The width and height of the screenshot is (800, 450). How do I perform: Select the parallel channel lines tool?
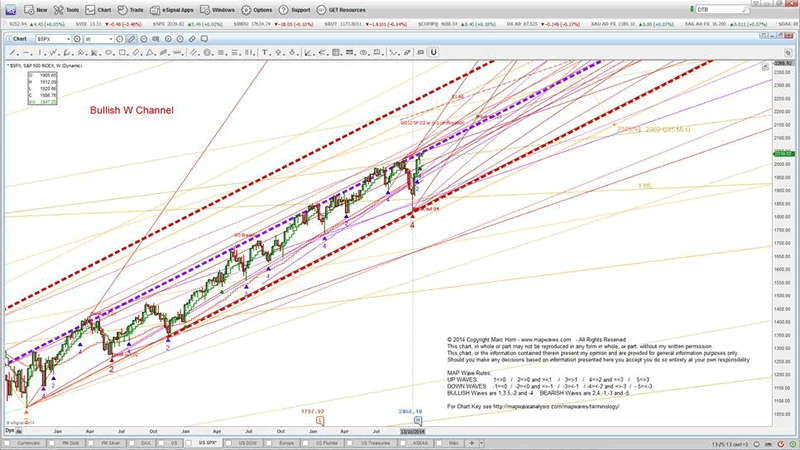tap(193, 53)
